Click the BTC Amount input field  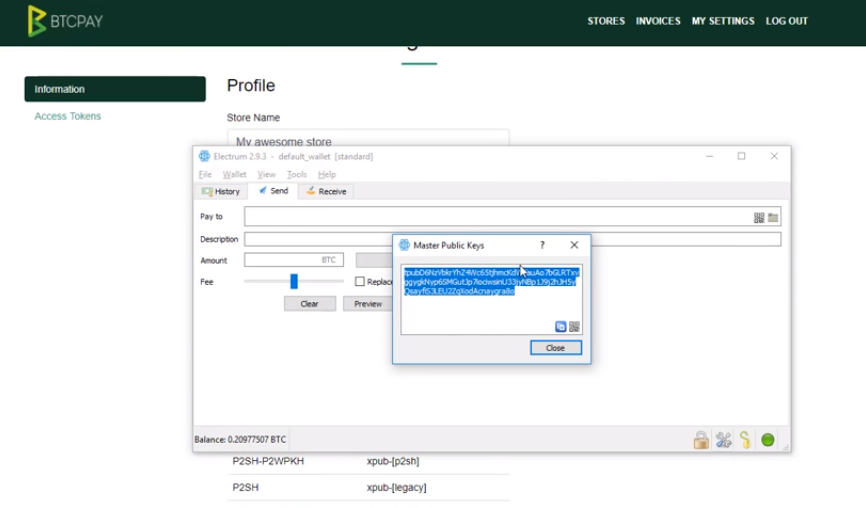click(x=294, y=260)
